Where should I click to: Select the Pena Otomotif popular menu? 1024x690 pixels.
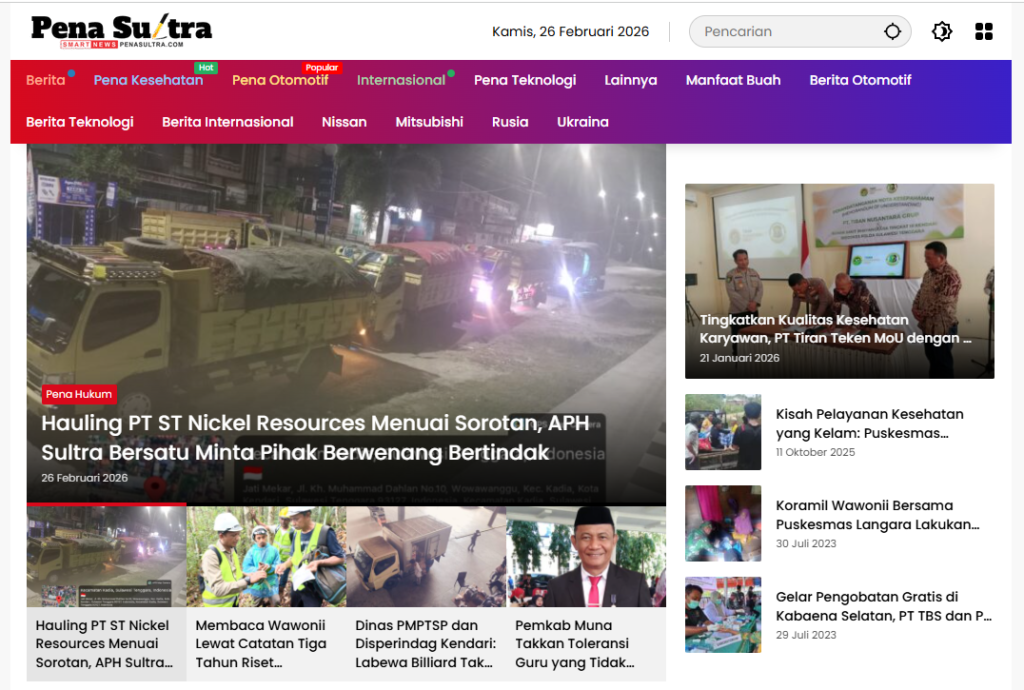(280, 80)
